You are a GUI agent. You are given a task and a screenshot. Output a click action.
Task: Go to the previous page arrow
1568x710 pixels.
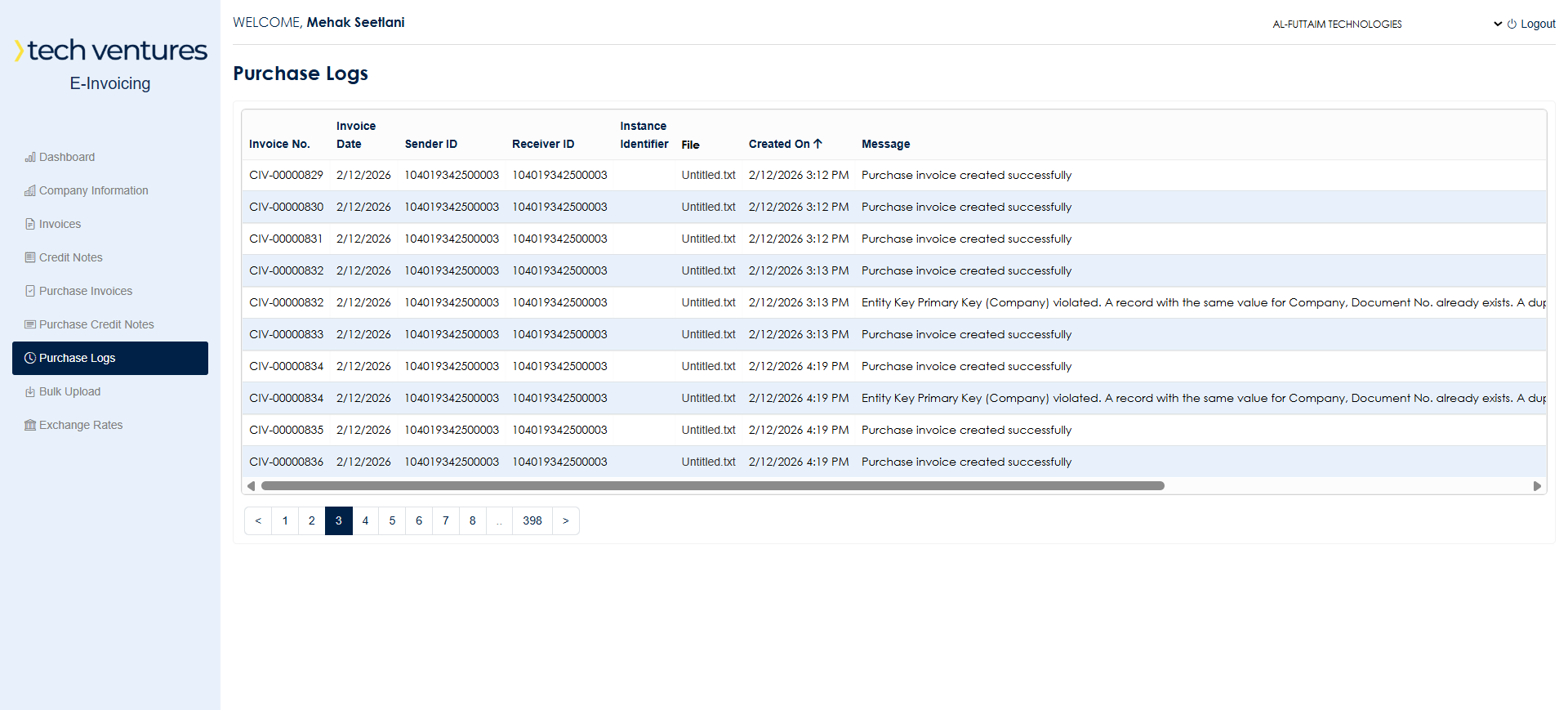tap(258, 521)
